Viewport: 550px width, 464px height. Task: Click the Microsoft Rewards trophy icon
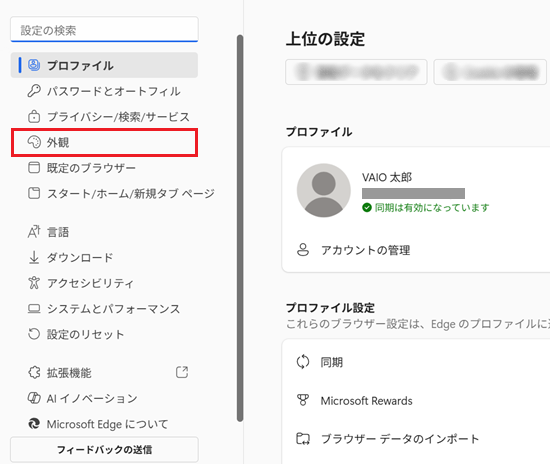coord(303,400)
